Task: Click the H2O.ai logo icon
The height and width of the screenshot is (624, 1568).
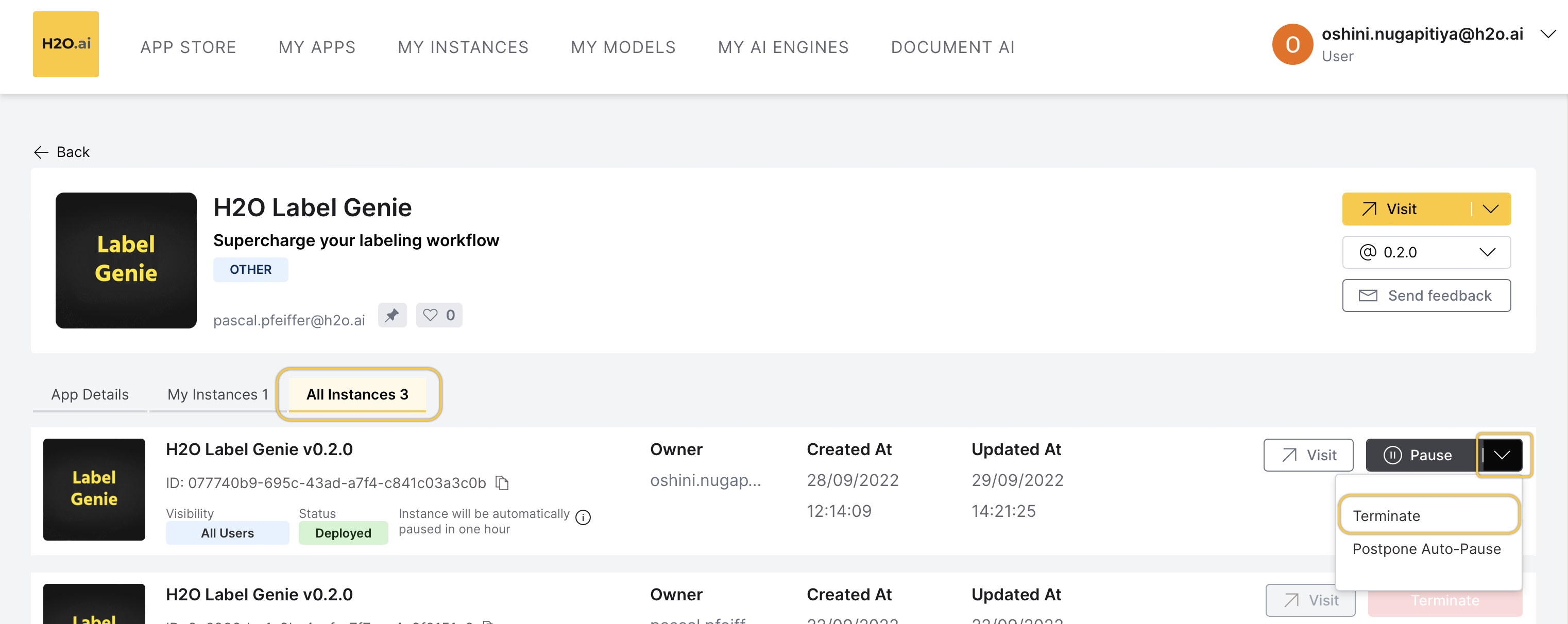Action: tap(66, 44)
